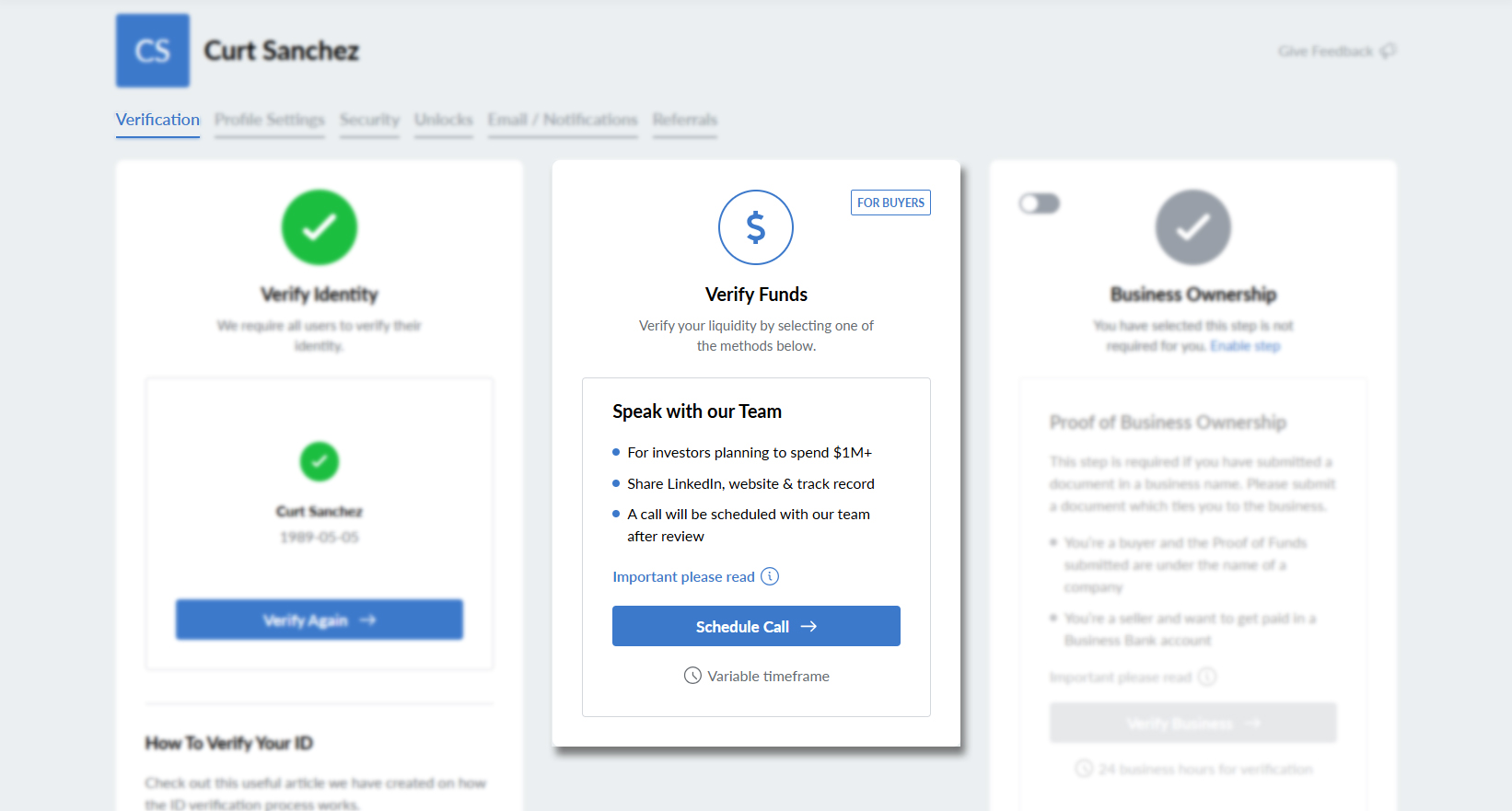
Task: Go to the Security tab
Action: click(x=369, y=120)
